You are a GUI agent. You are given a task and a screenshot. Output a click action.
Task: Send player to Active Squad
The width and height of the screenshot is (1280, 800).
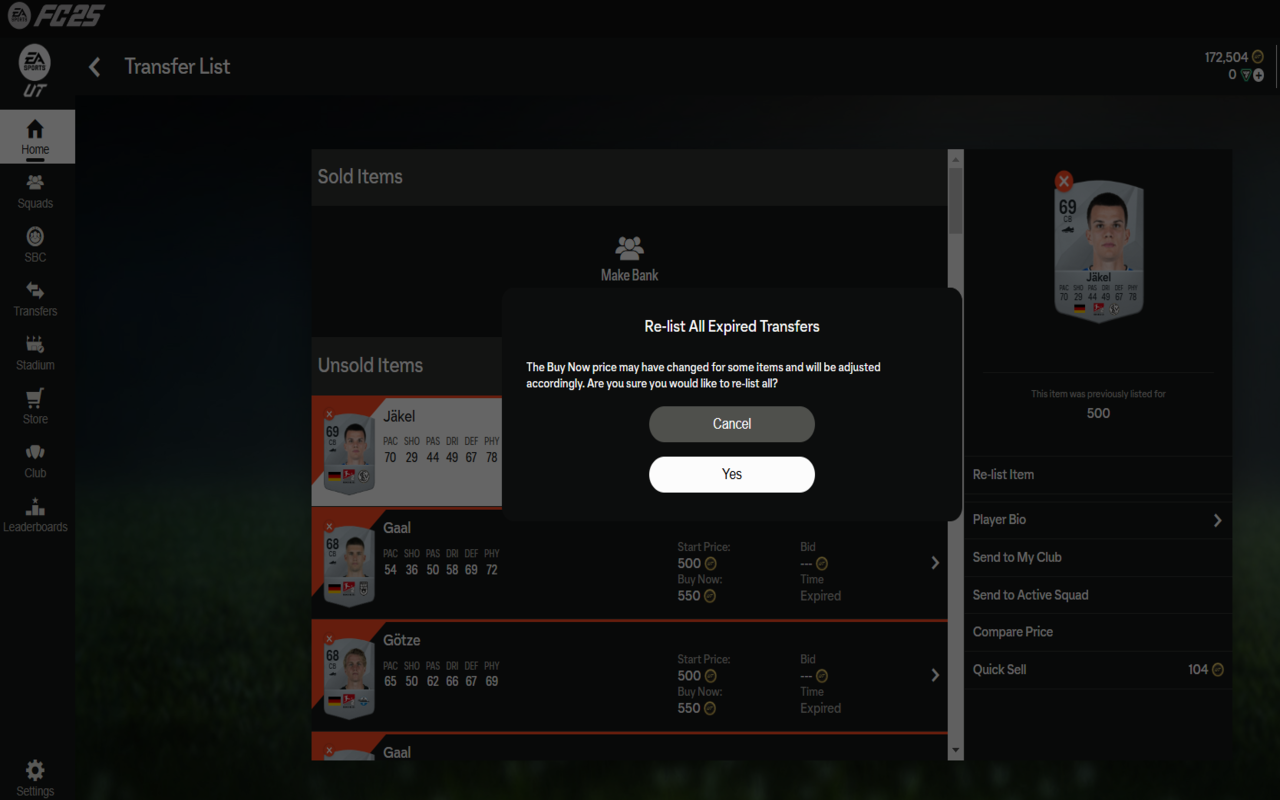pos(1098,595)
